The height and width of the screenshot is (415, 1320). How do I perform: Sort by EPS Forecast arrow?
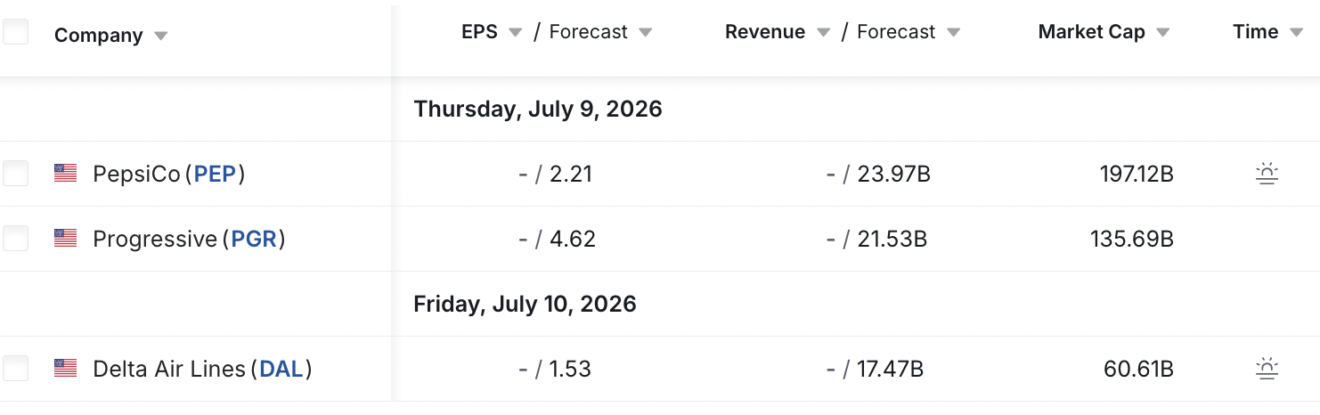tap(645, 33)
